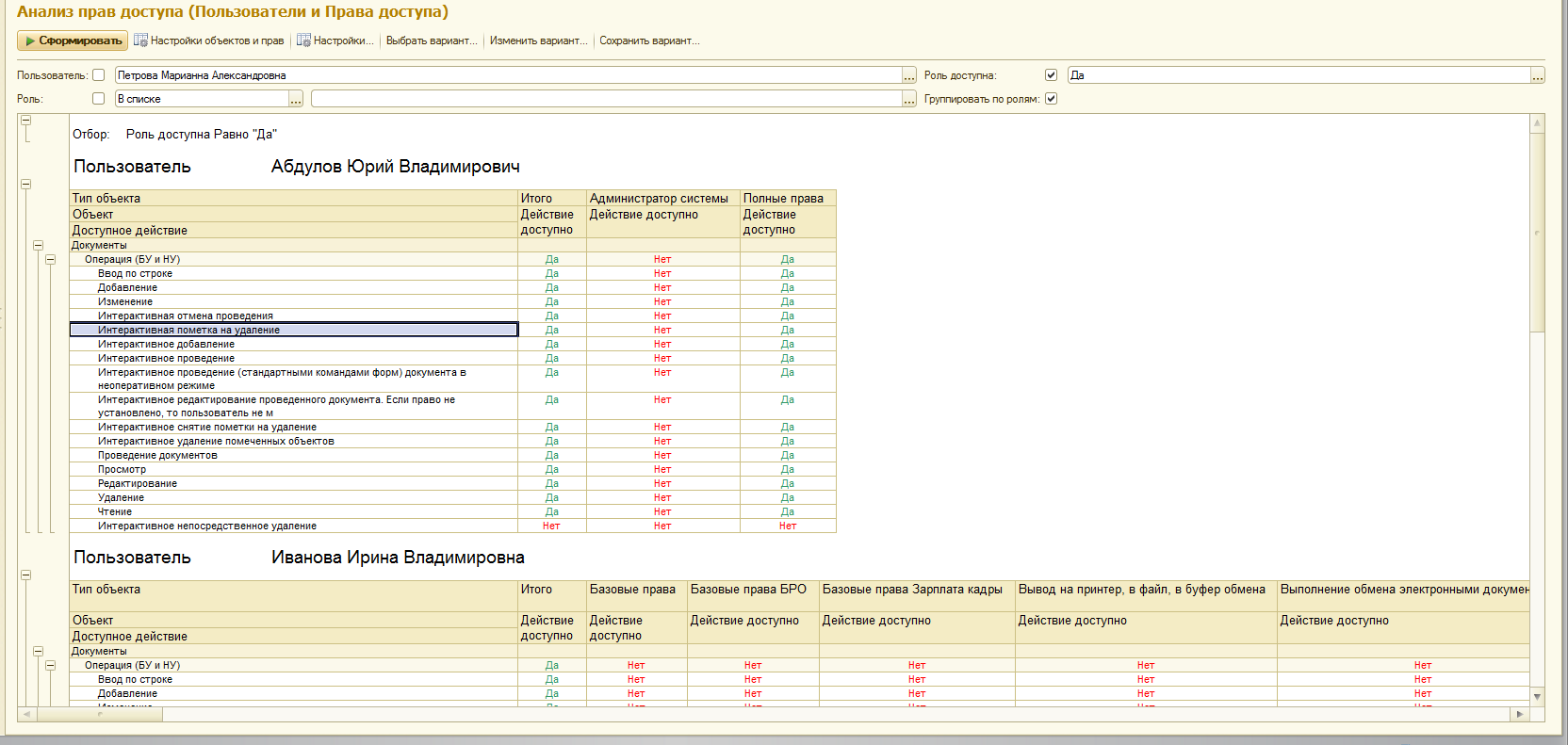Enable the Пользователь filter checkbox

coord(98,75)
